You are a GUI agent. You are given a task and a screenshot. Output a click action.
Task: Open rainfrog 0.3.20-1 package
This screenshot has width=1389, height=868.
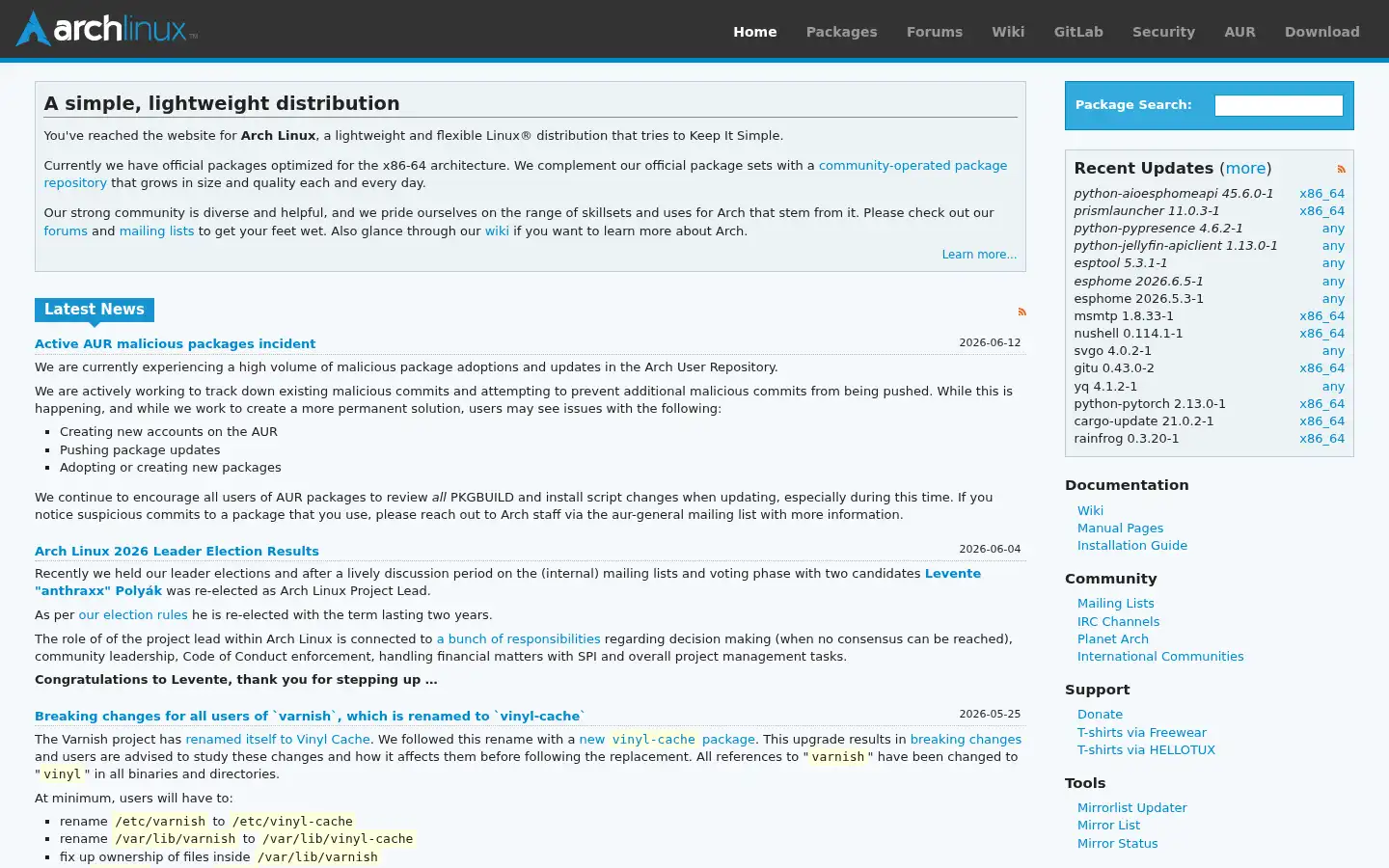(x=1126, y=439)
